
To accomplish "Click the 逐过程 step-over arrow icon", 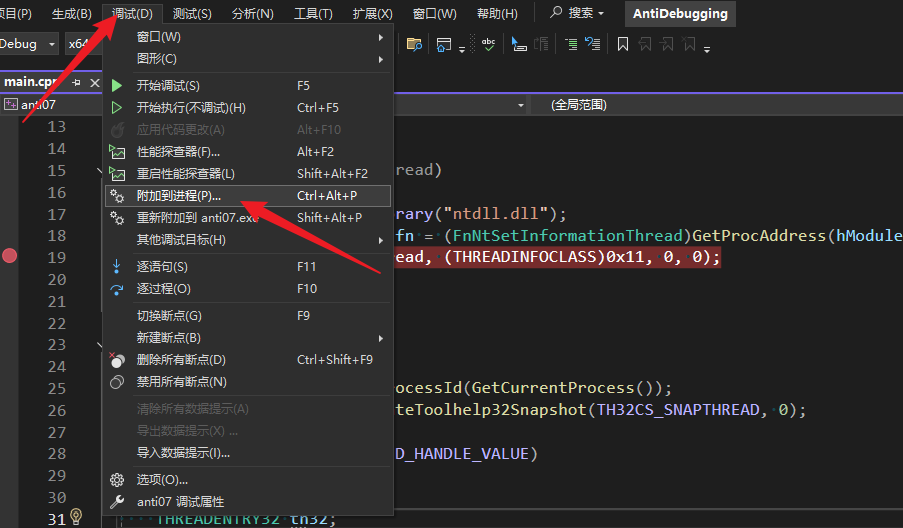I will pos(117,289).
